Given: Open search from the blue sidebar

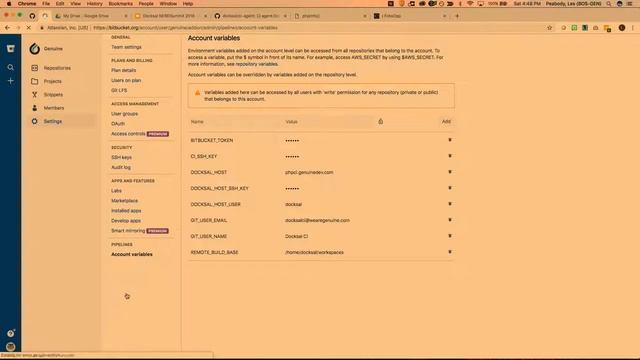Looking at the screenshot, I should (11, 67).
